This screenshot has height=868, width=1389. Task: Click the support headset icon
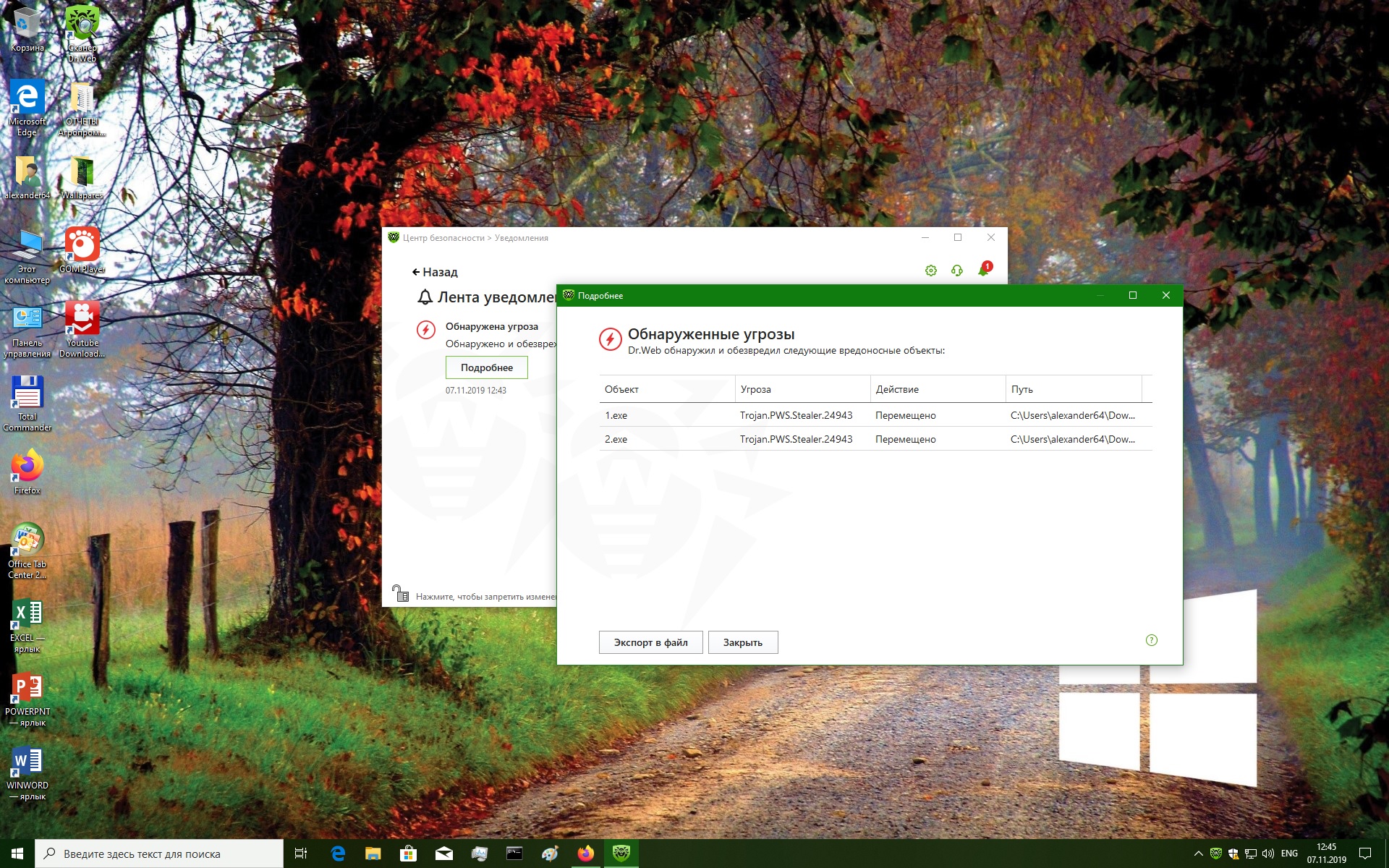[x=956, y=271]
